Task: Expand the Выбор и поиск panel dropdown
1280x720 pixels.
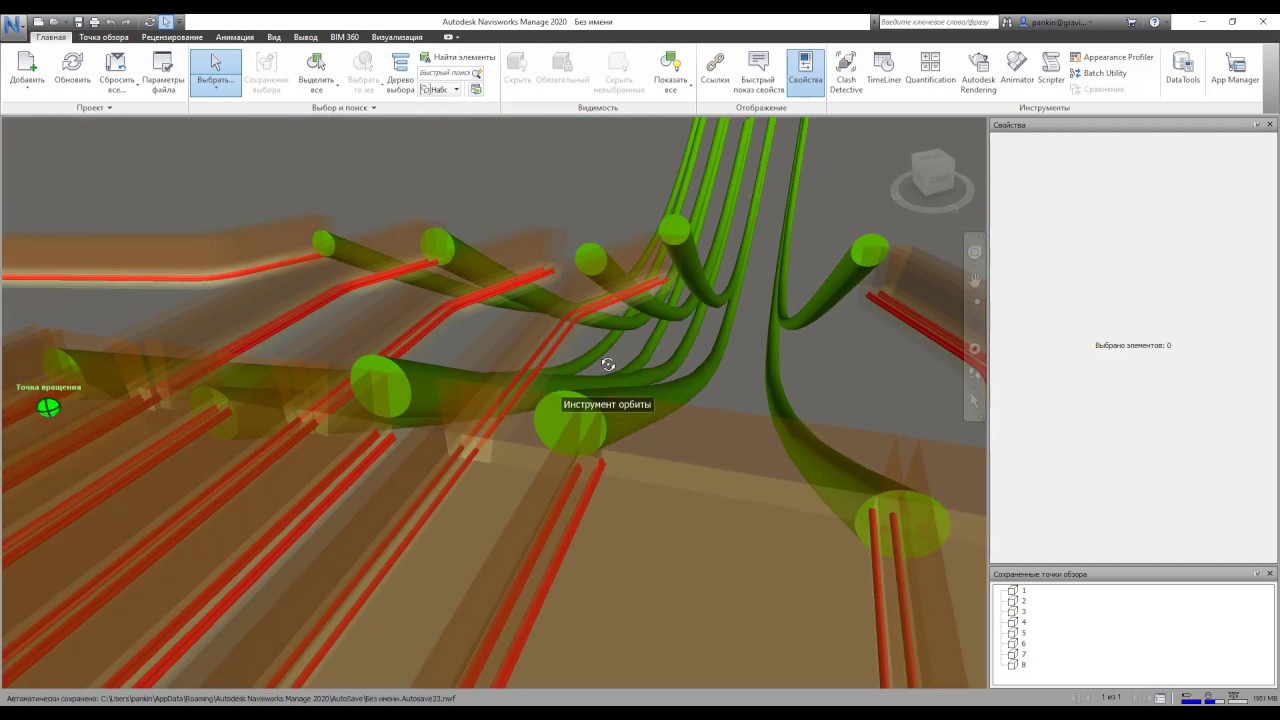Action: pyautogui.click(x=344, y=107)
